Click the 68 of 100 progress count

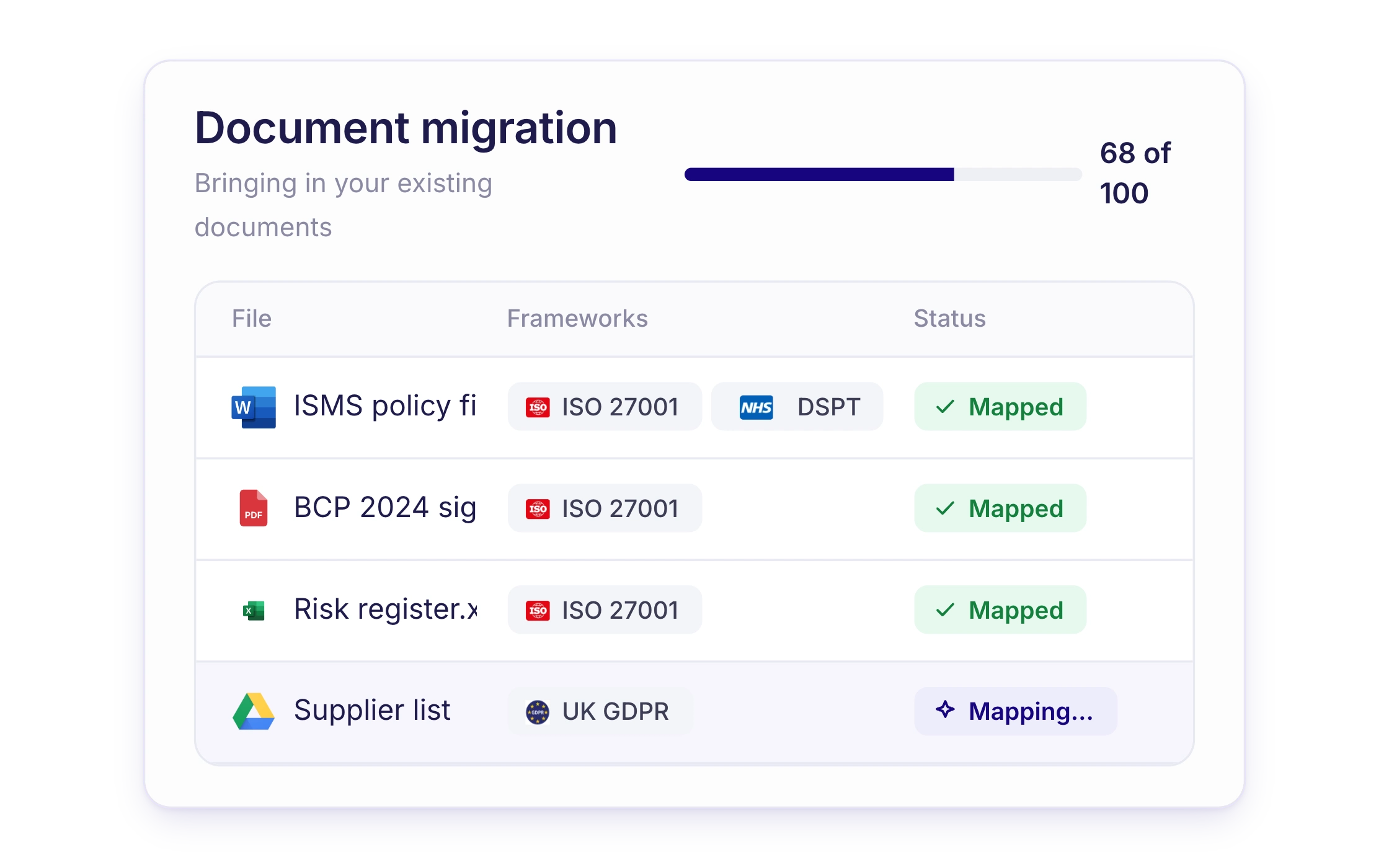coord(1135,173)
